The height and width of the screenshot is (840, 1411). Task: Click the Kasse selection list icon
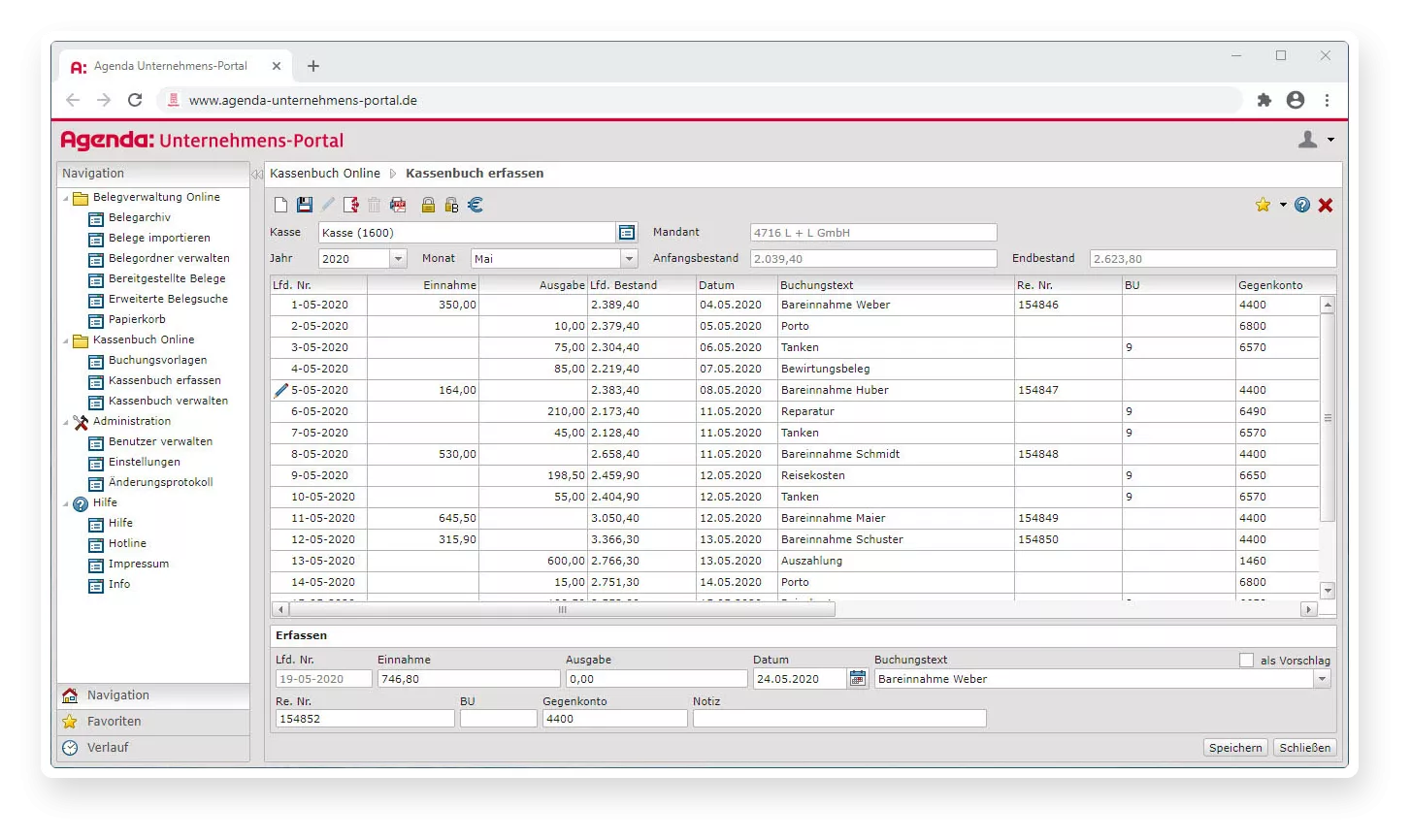[x=627, y=233]
